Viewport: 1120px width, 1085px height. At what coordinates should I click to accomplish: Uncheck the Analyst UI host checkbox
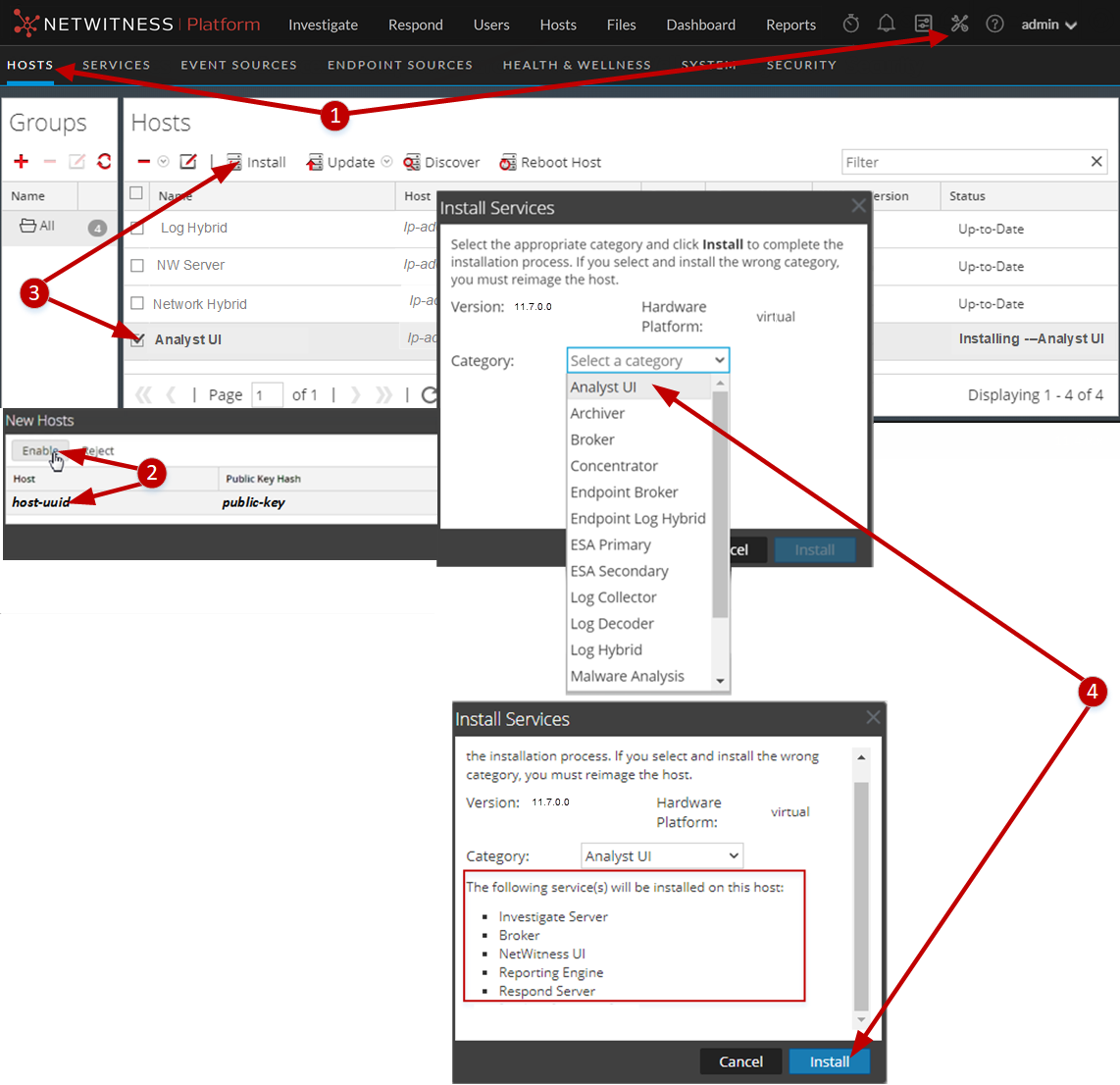[137, 339]
